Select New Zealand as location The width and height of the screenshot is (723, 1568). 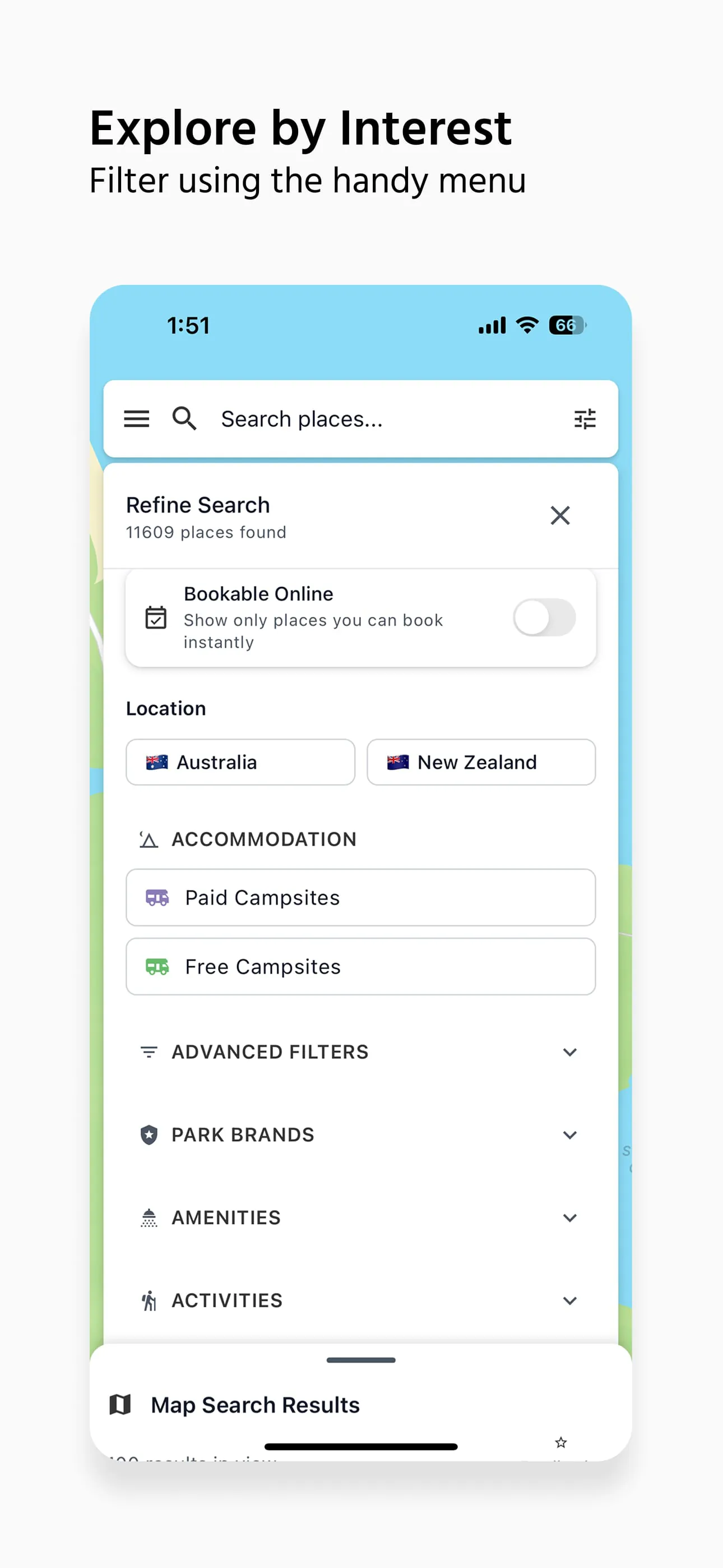(x=481, y=762)
